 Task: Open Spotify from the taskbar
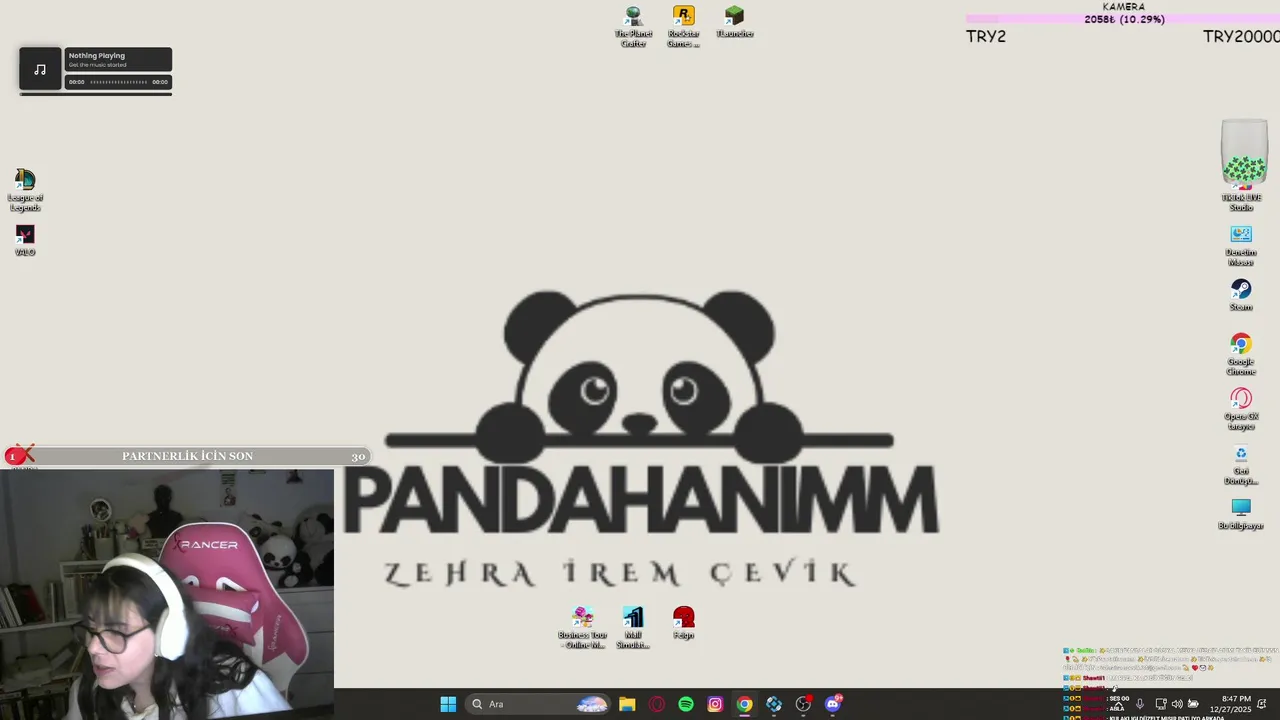[686, 704]
